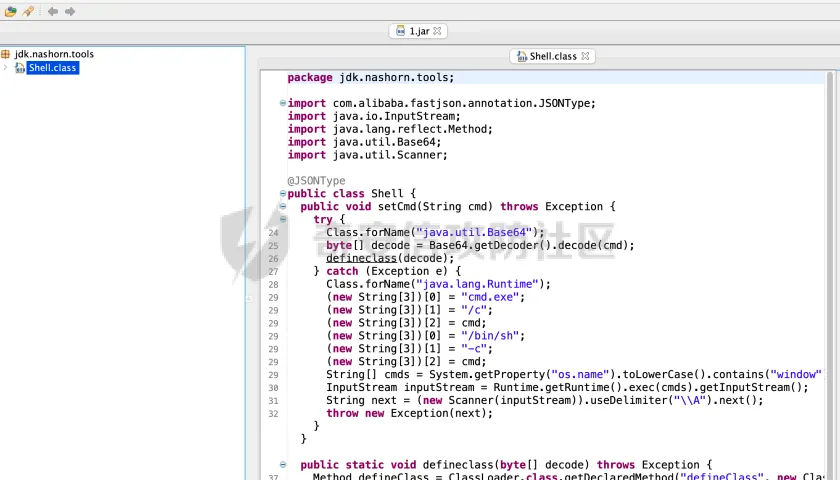Collapse the public class Shell block
This screenshot has height=480, width=840.
282,193
